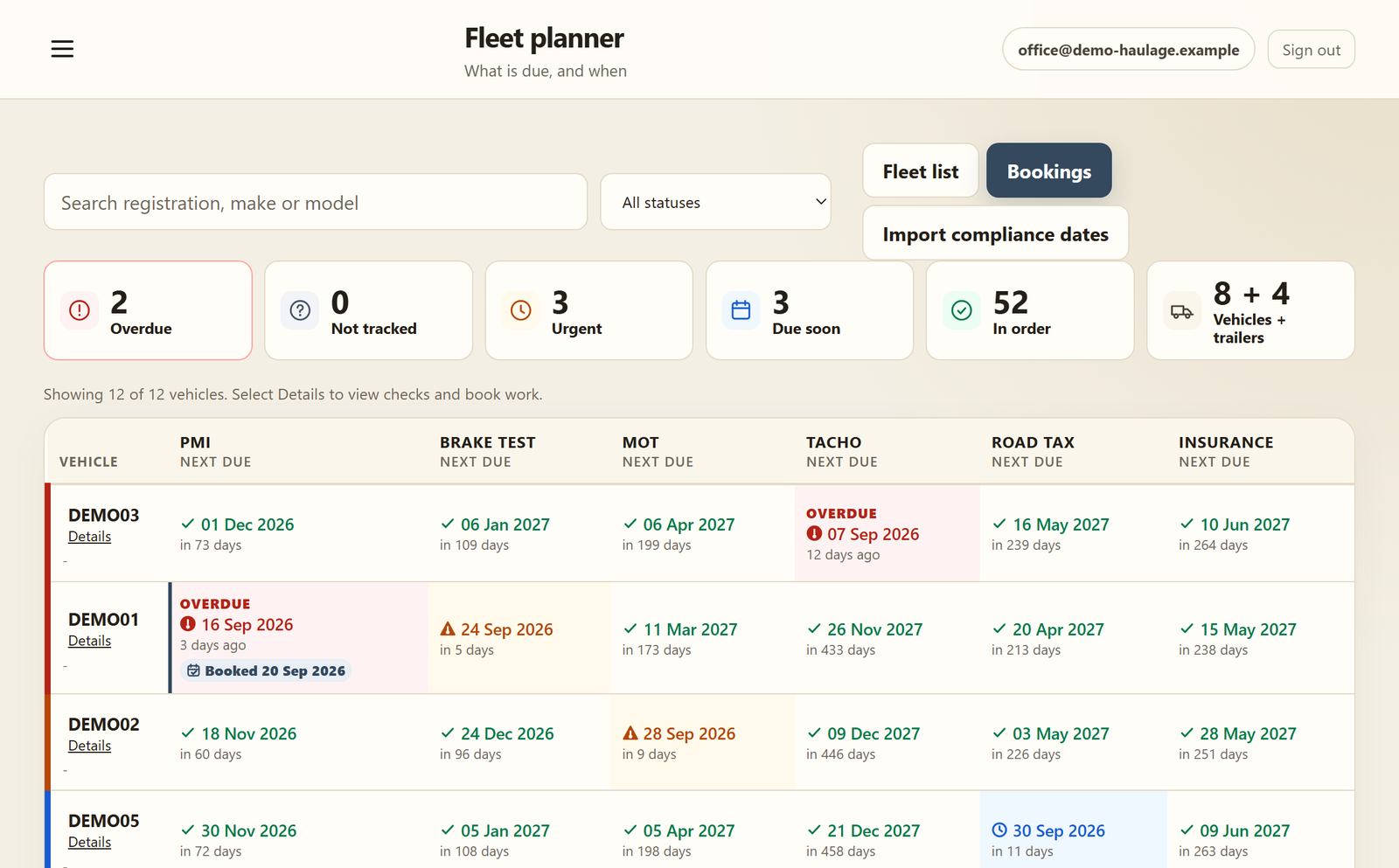Click warning triangle beside 24 Sep 2026
Image resolution: width=1399 pixels, height=868 pixels.
pos(448,628)
